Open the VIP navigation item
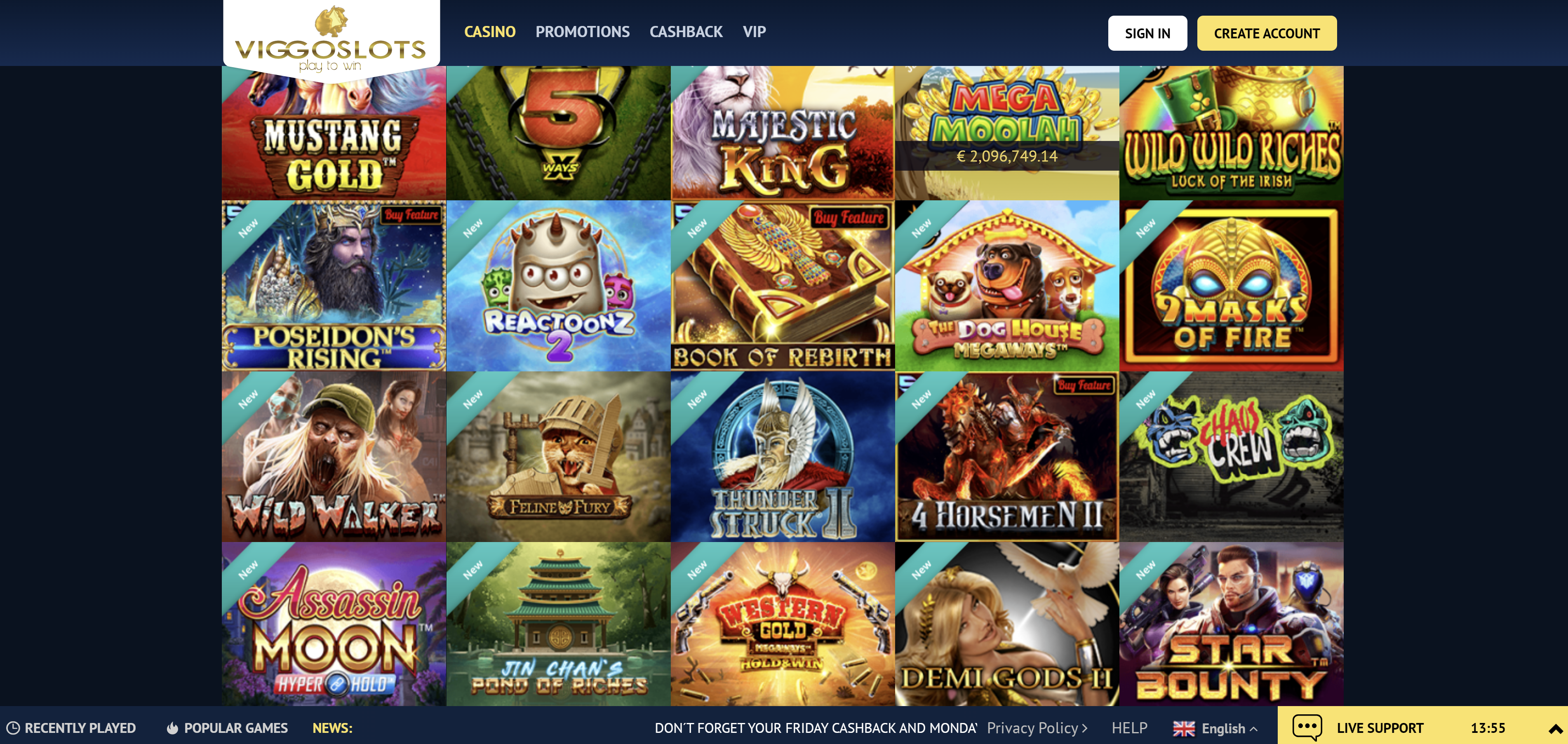The width and height of the screenshot is (1568, 744). click(754, 32)
